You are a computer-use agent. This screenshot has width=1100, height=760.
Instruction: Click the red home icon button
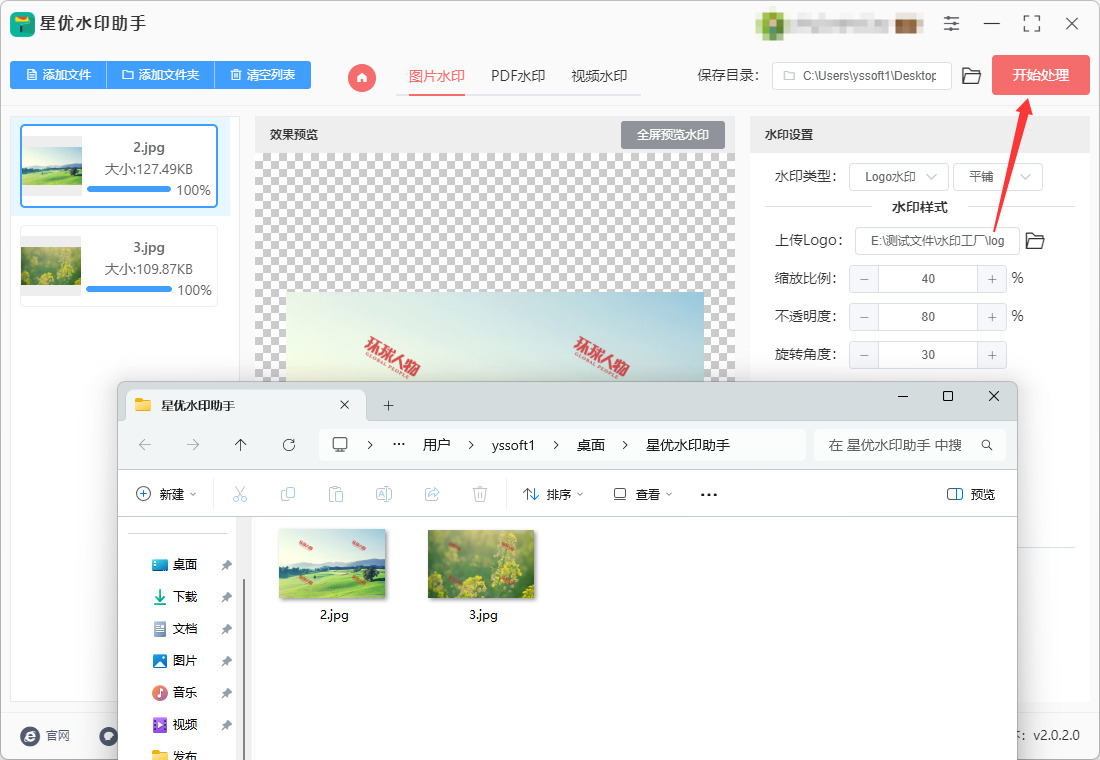(362, 77)
